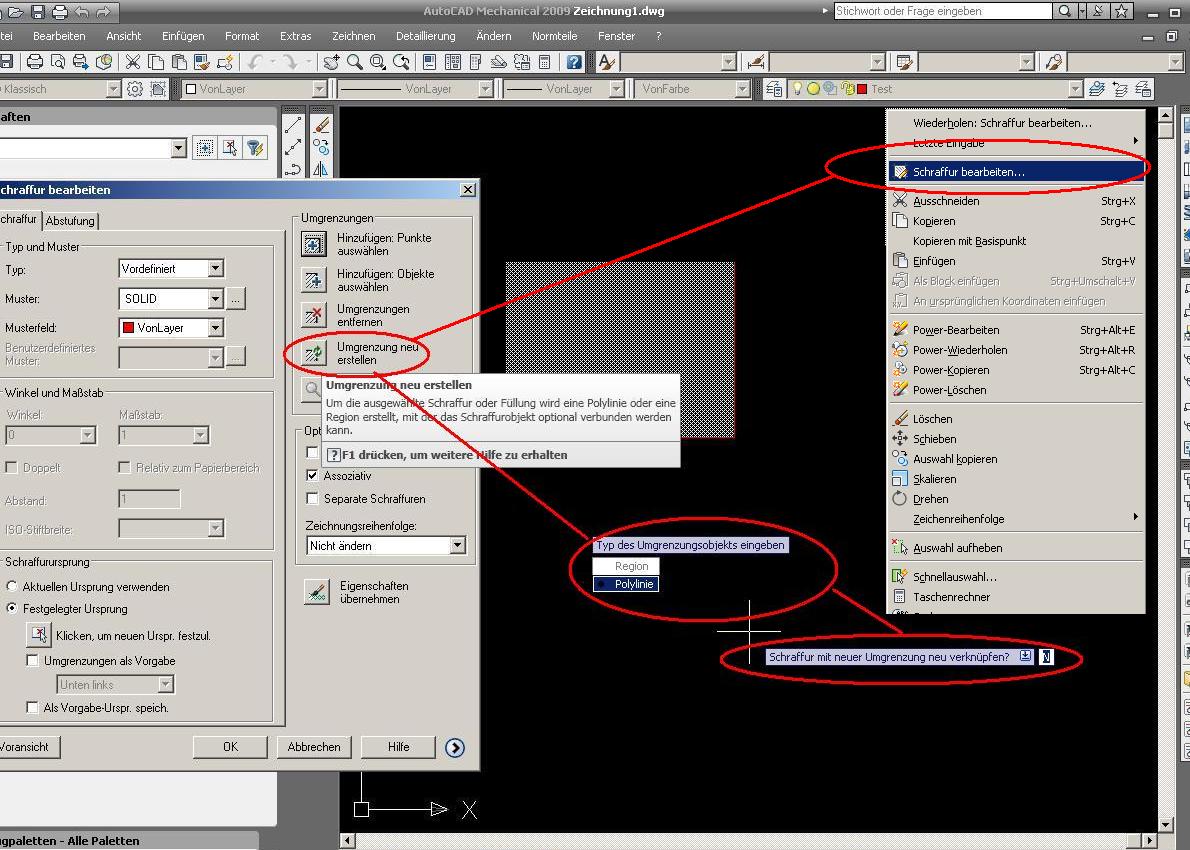The width and height of the screenshot is (1190, 850).
Task: Enable 'Als Vorgabe-Urspr. speich.' checkbox
Action: point(32,707)
